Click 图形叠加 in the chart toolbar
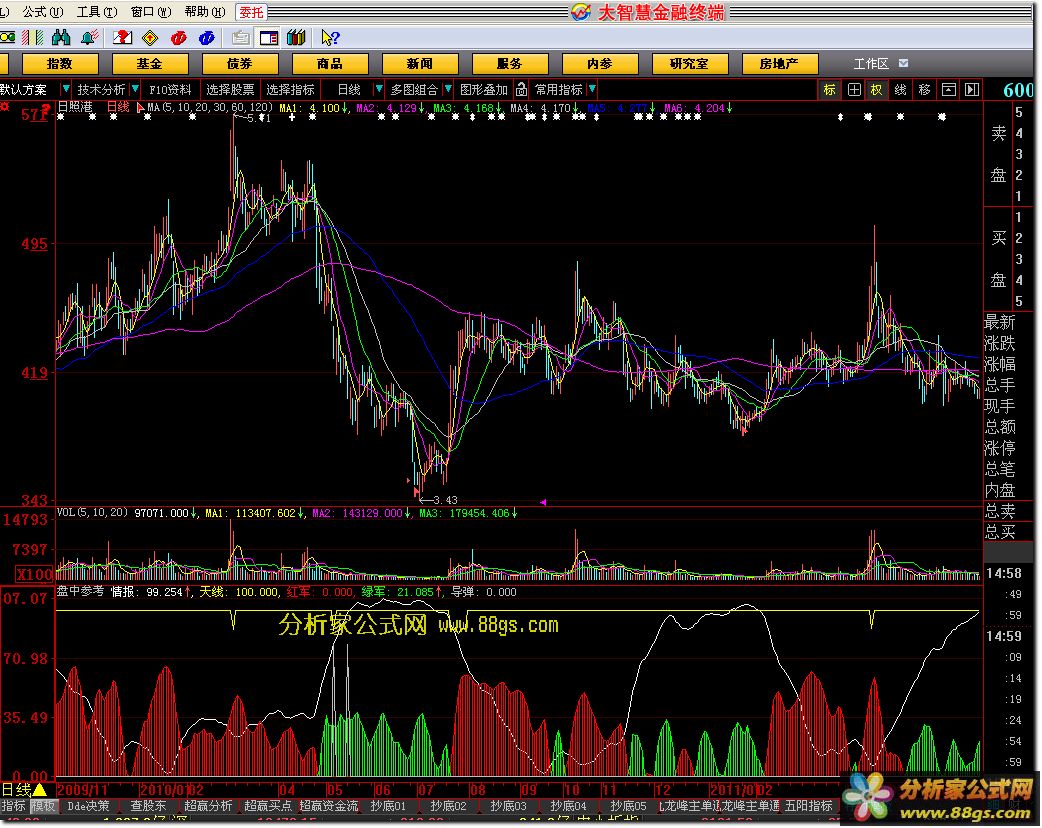 click(x=484, y=89)
